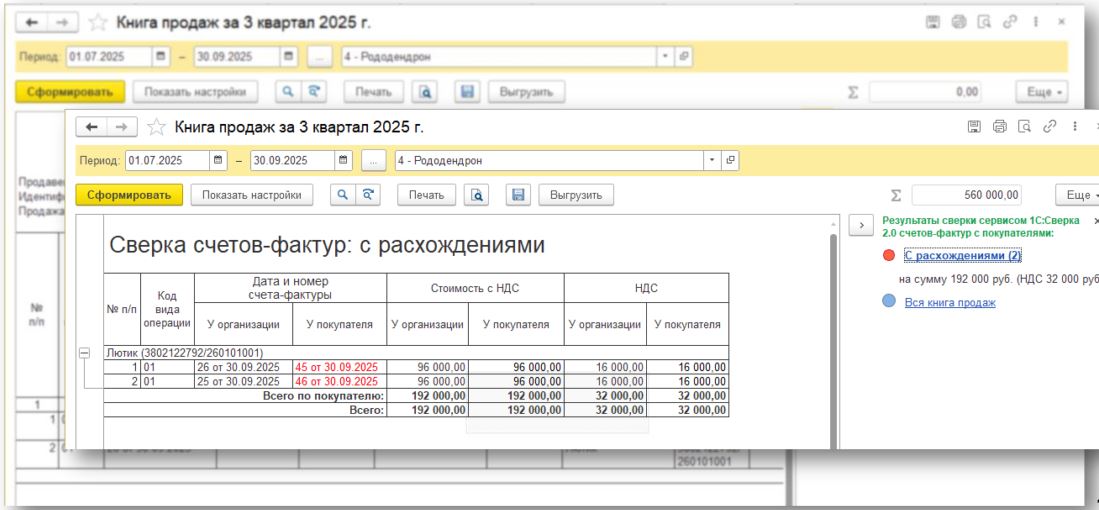Click Печать in background window
The height and width of the screenshot is (510, 1099).
[374, 92]
